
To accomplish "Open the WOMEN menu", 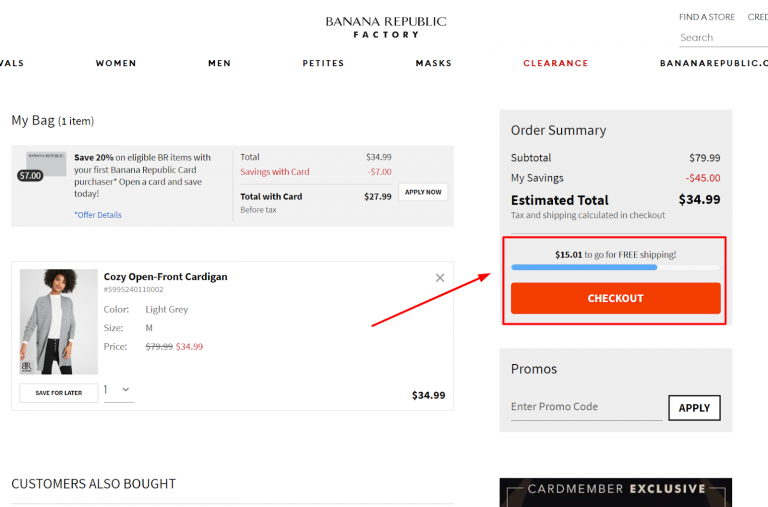I will coord(116,63).
